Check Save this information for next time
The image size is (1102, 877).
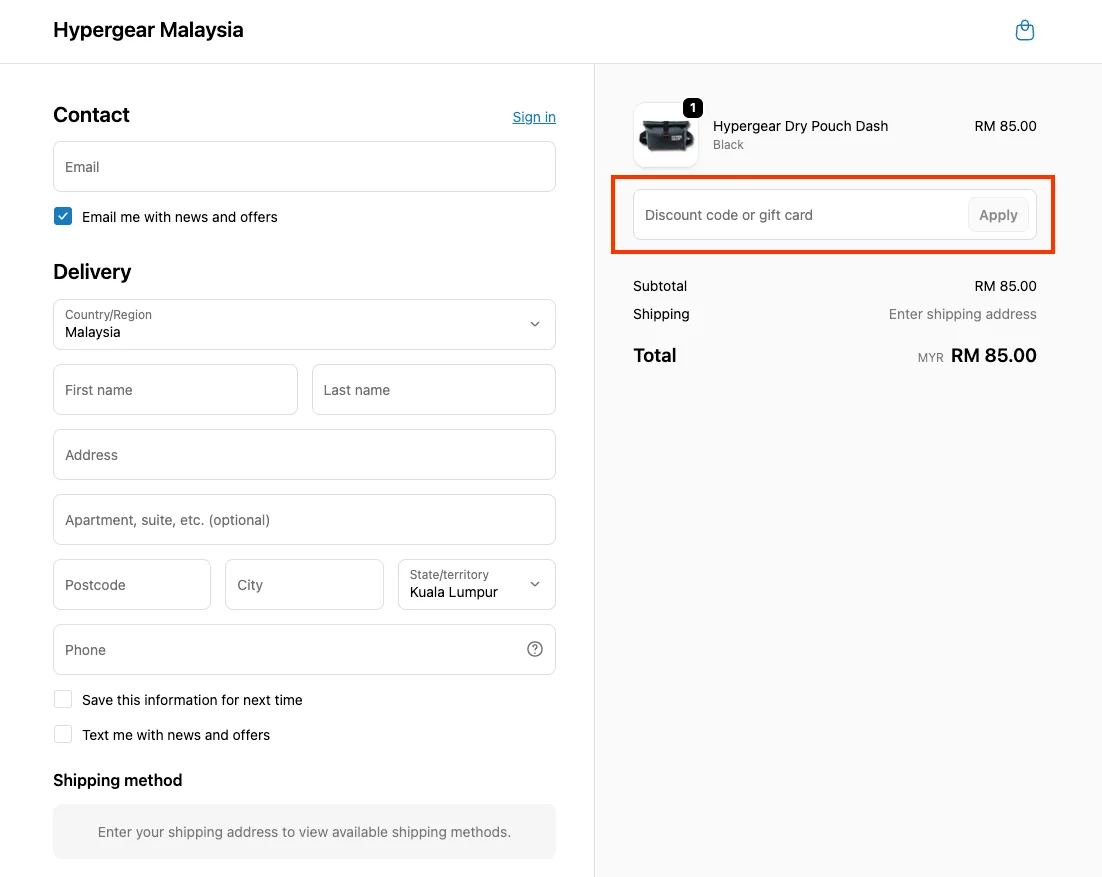[x=63, y=699]
